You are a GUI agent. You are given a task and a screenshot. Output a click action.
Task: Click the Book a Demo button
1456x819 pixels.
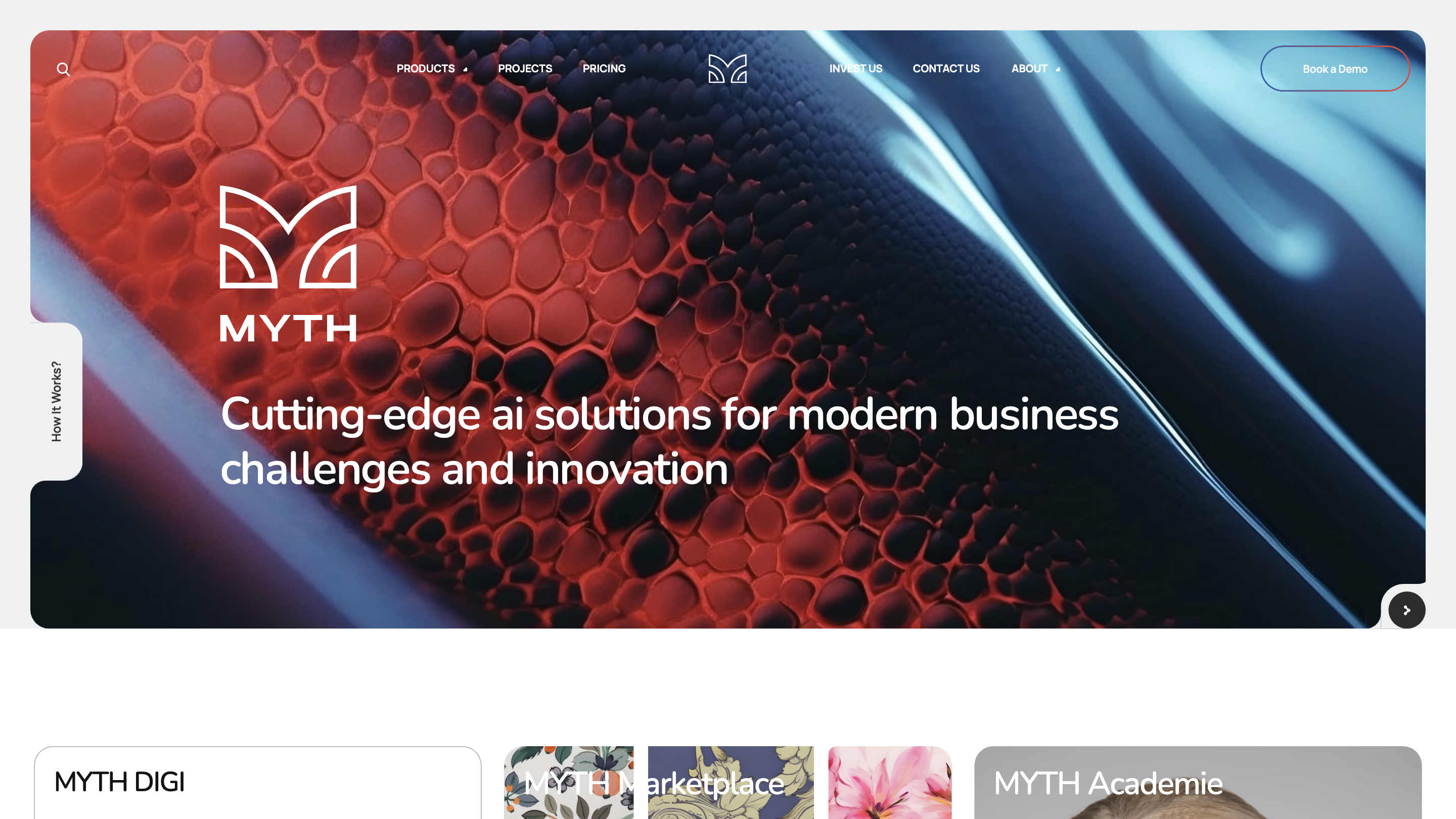tap(1335, 68)
